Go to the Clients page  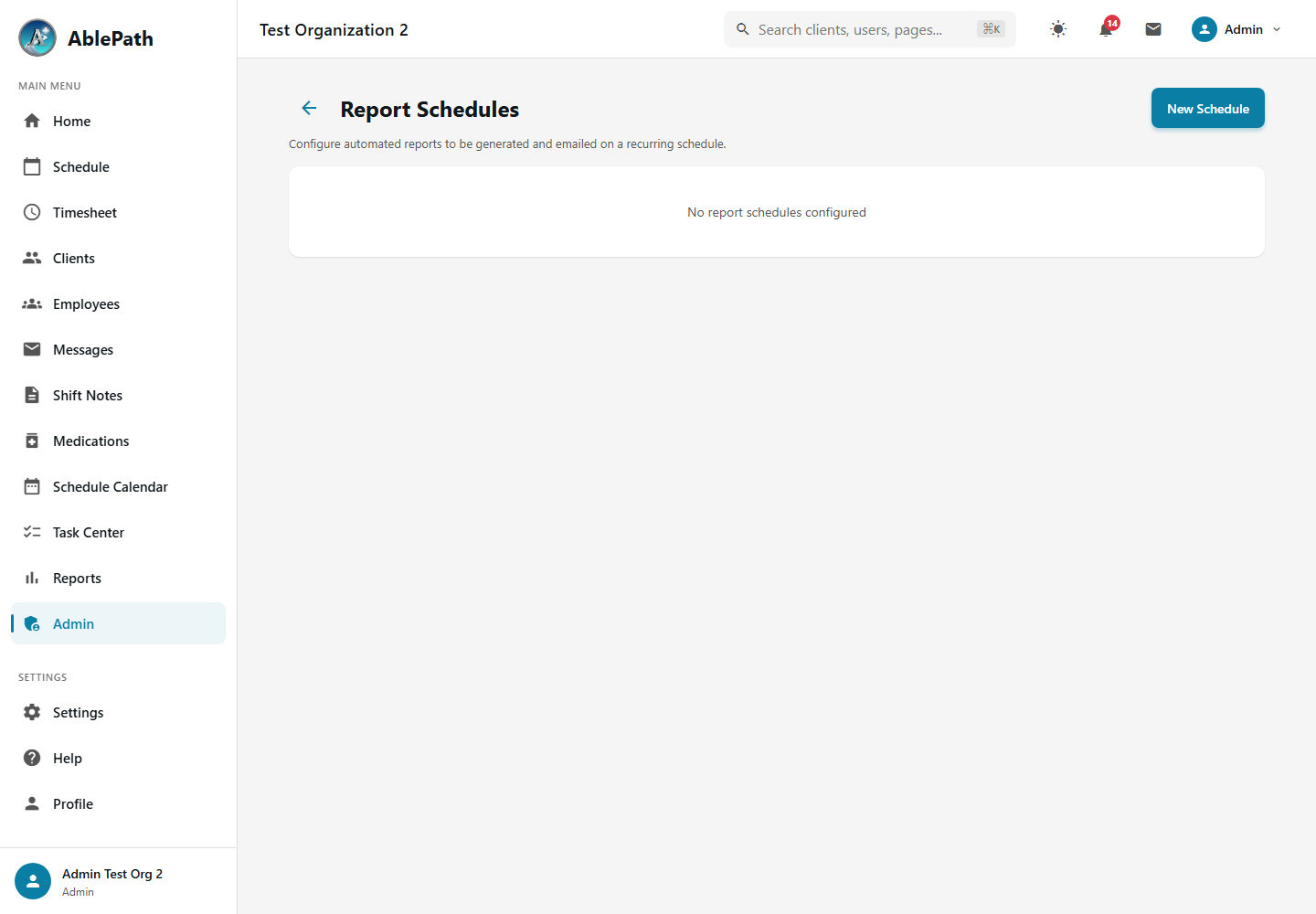[118, 258]
